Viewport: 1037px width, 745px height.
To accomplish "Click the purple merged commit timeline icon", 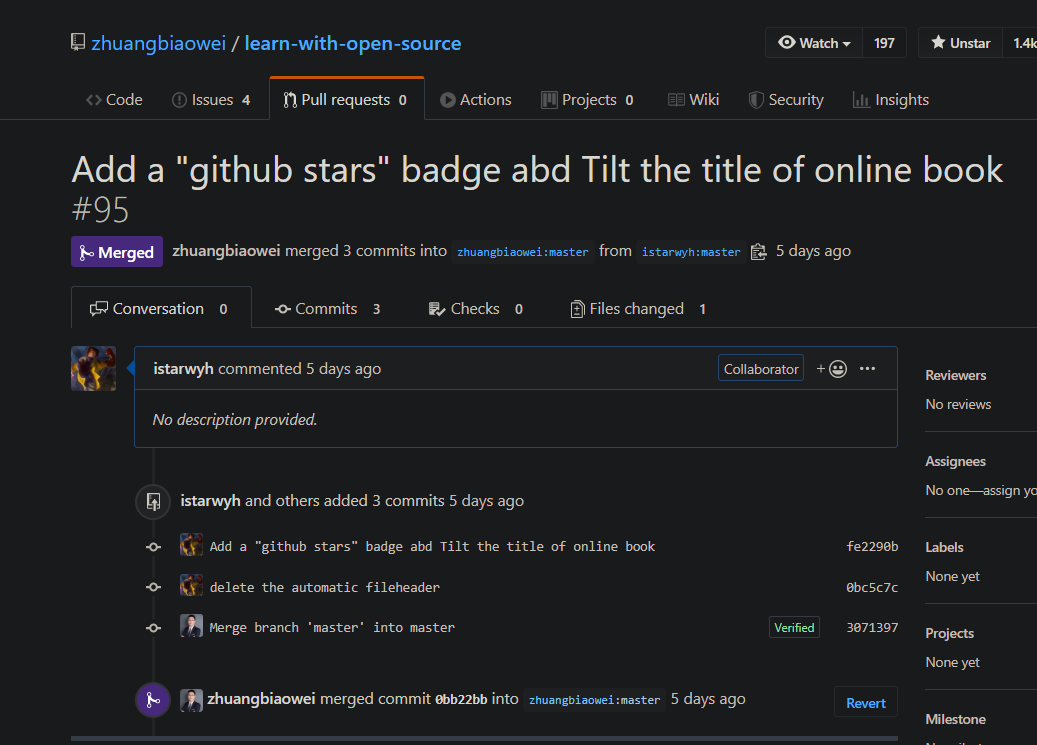I will 153,700.
